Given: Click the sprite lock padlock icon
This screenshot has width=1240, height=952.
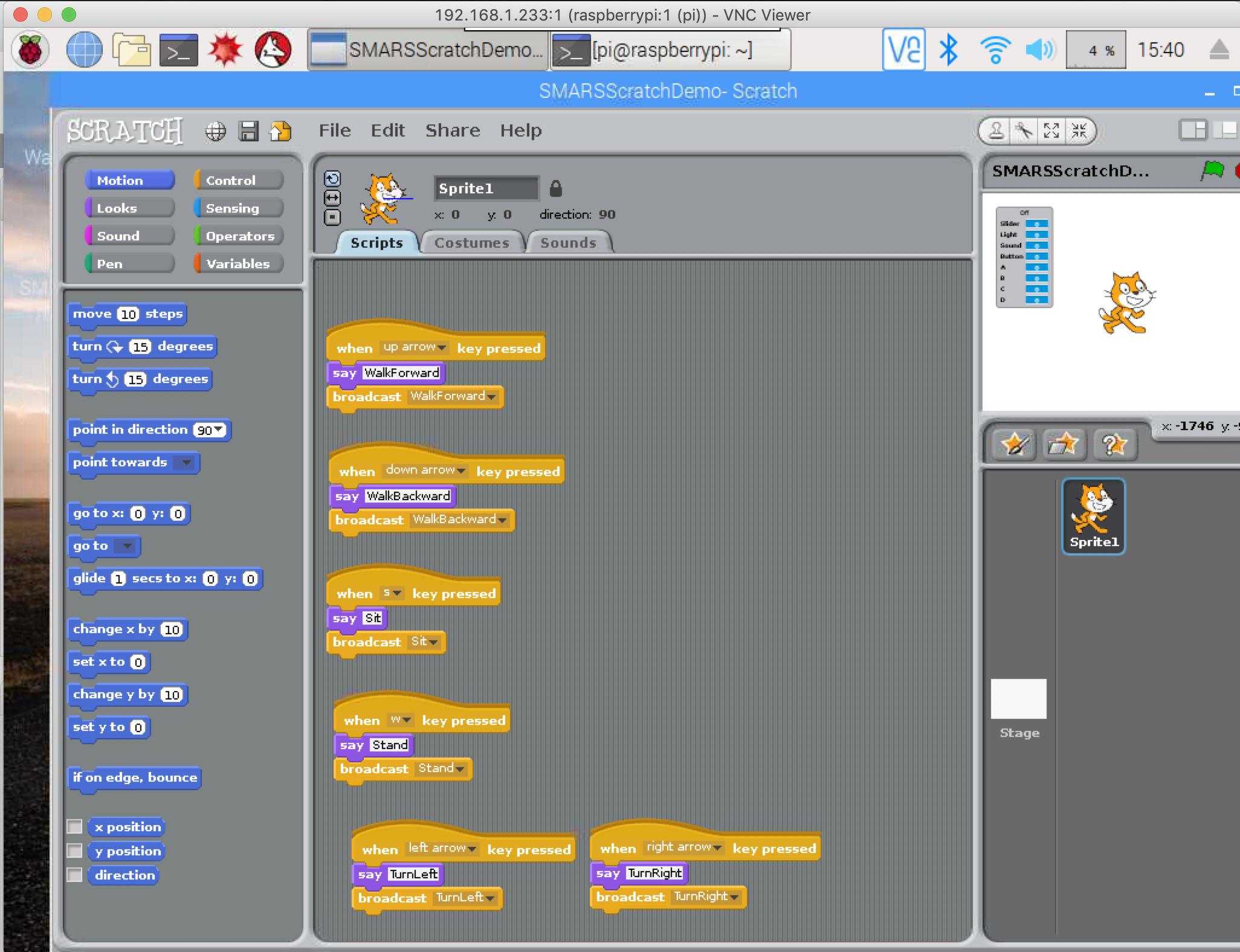Looking at the screenshot, I should click(x=556, y=188).
